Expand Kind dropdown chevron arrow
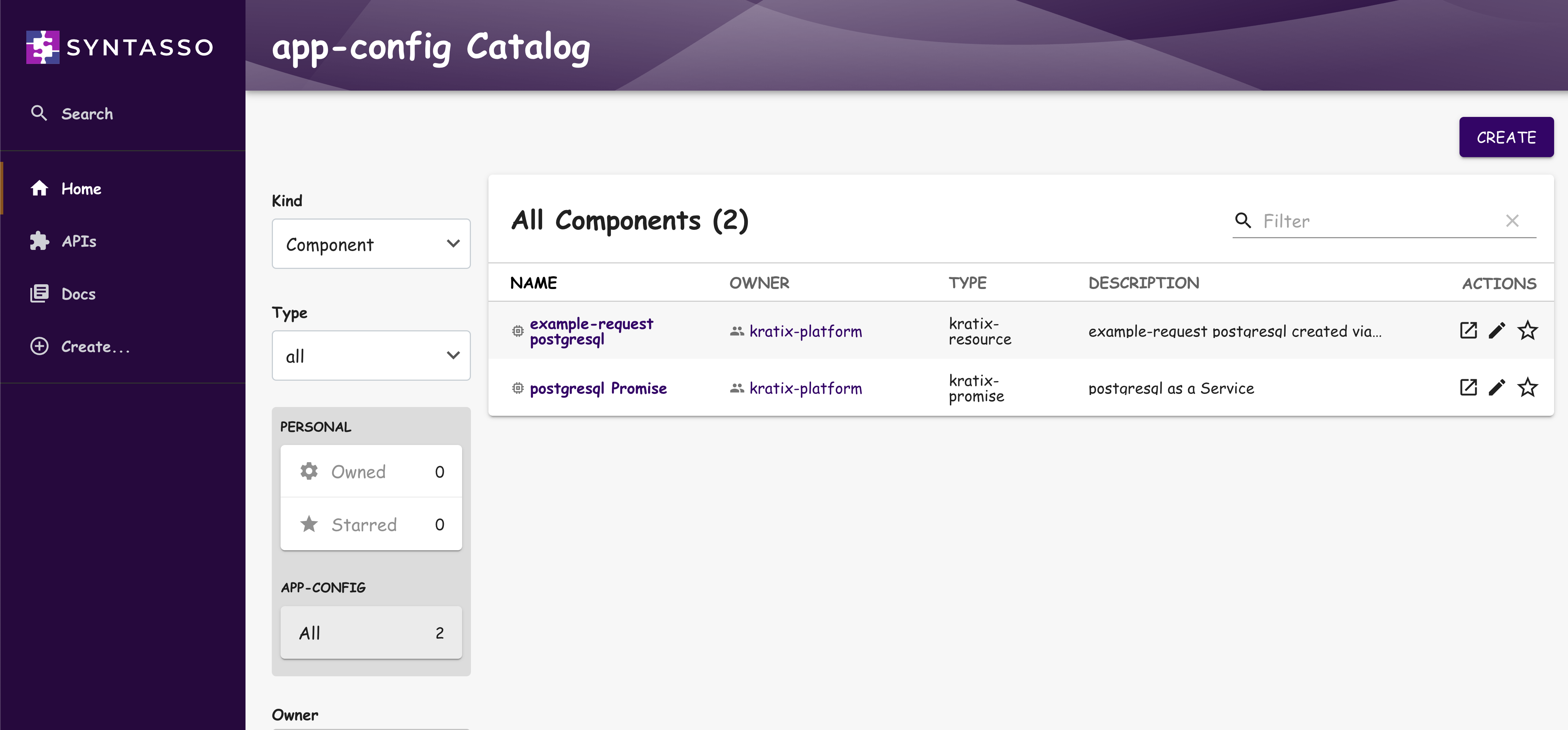 453,244
